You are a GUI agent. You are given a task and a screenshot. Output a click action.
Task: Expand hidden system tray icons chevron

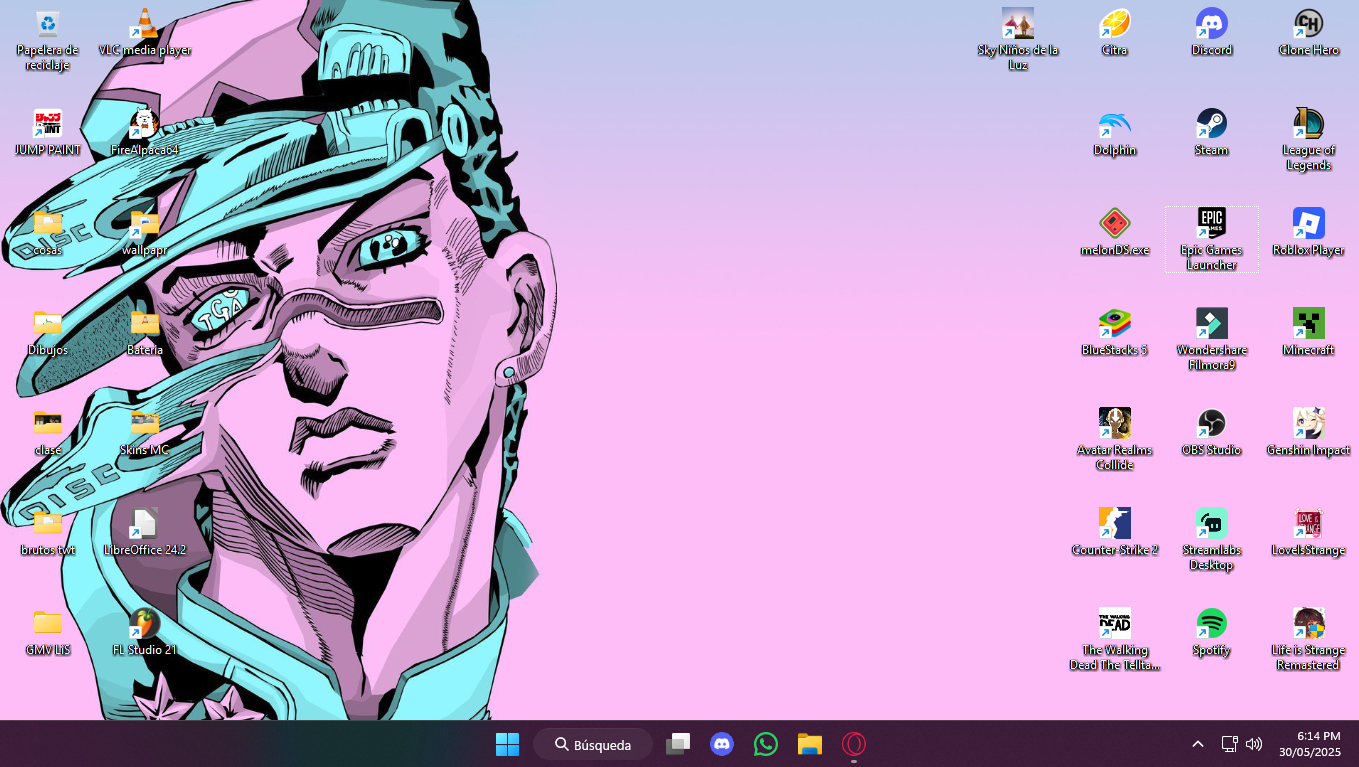pos(1197,744)
